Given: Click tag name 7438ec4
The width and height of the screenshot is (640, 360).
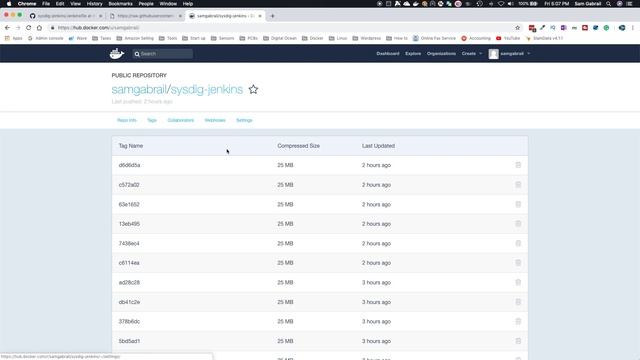Looking at the screenshot, I should click(129, 244).
